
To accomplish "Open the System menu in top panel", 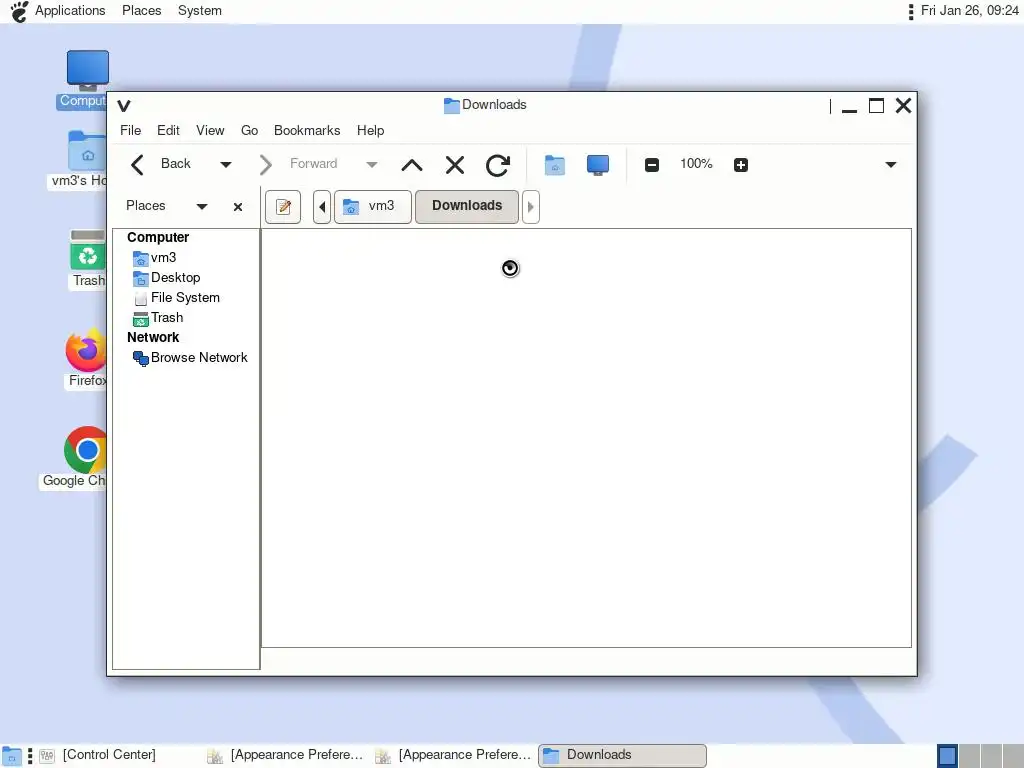I will [x=200, y=10].
